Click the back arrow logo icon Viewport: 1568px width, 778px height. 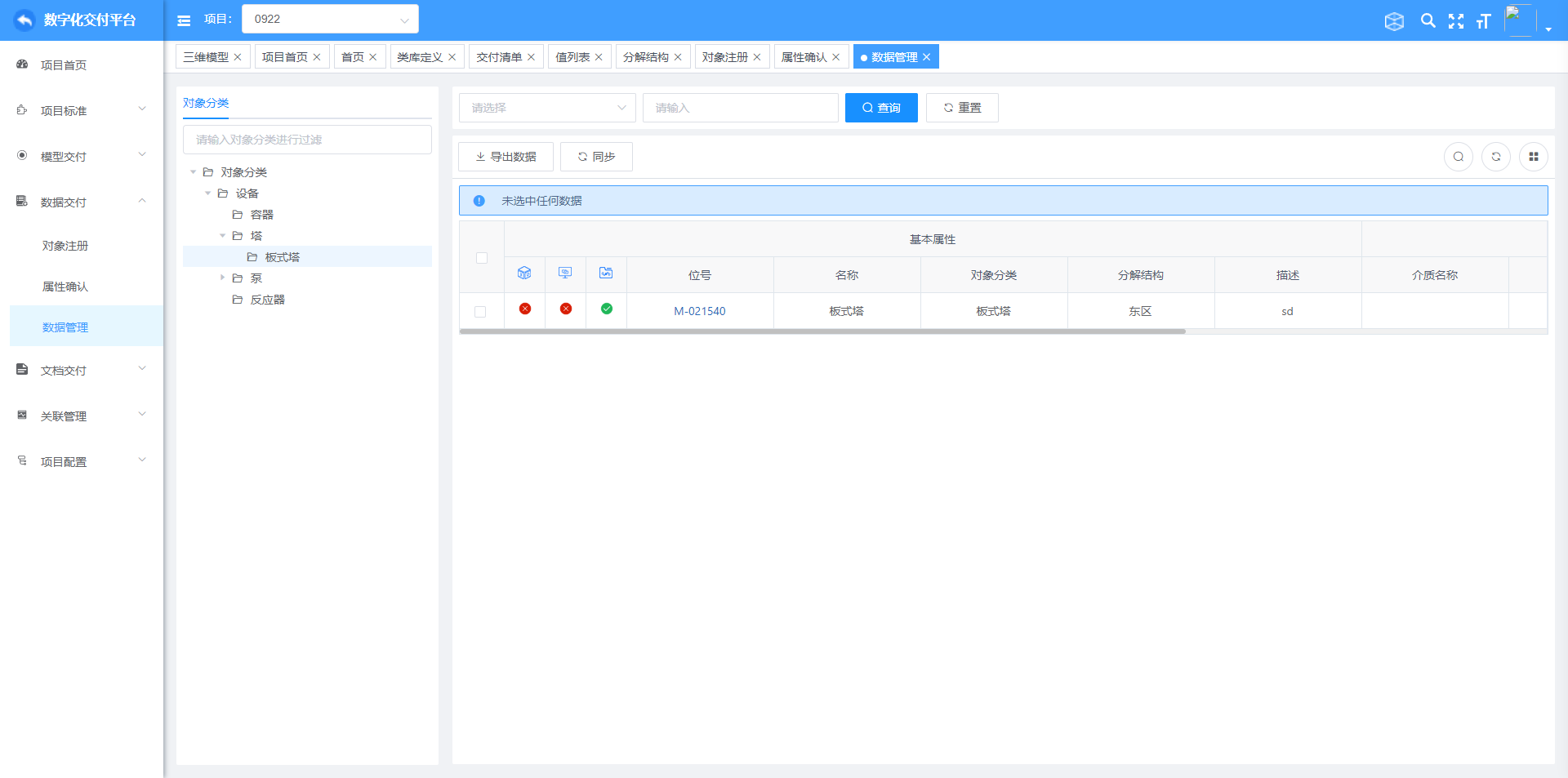pyautogui.click(x=24, y=20)
